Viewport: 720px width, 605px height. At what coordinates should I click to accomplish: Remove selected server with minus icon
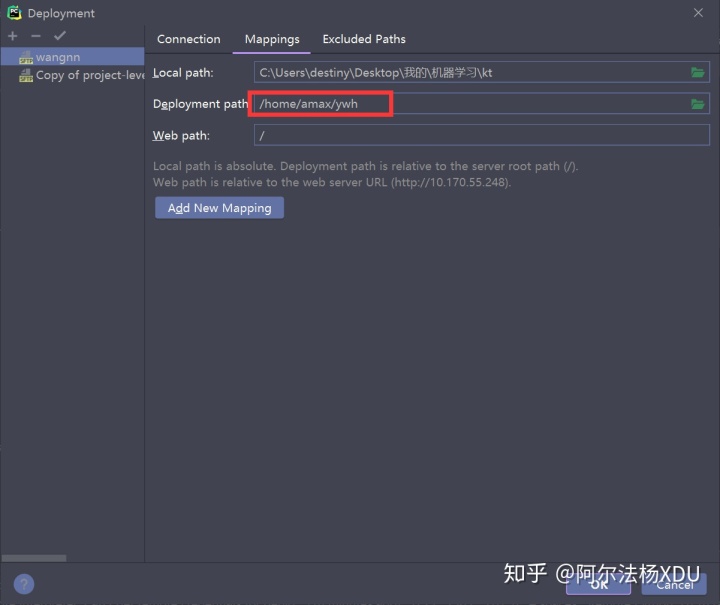point(36,36)
